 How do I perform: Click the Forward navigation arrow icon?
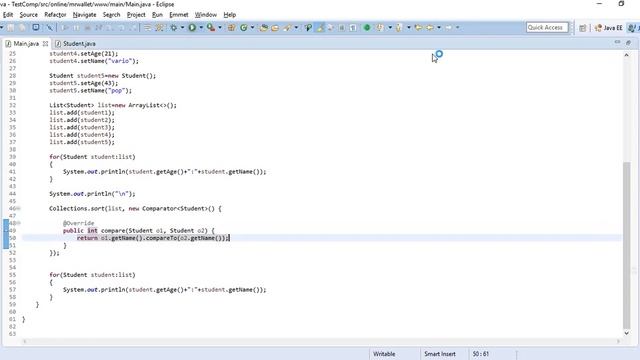[449, 27]
